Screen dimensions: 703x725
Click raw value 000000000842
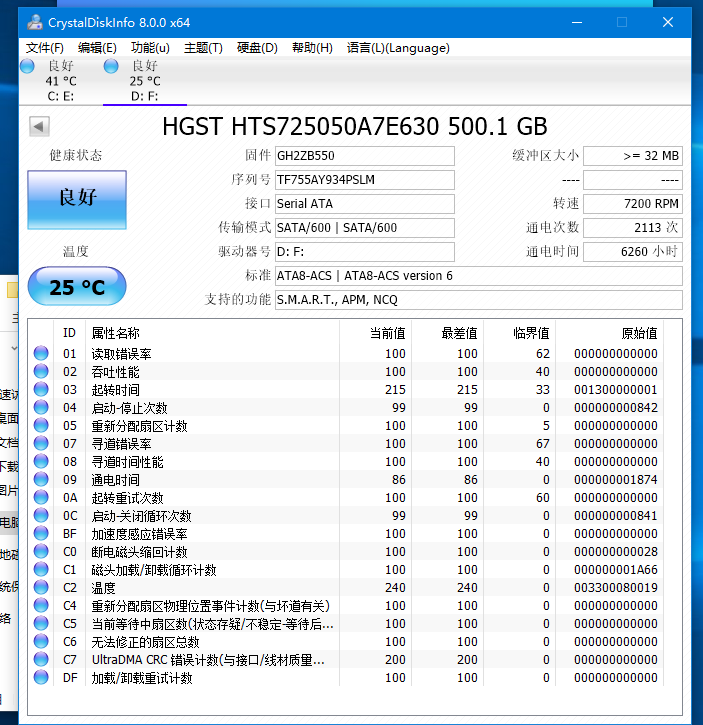pyautogui.click(x=616, y=408)
